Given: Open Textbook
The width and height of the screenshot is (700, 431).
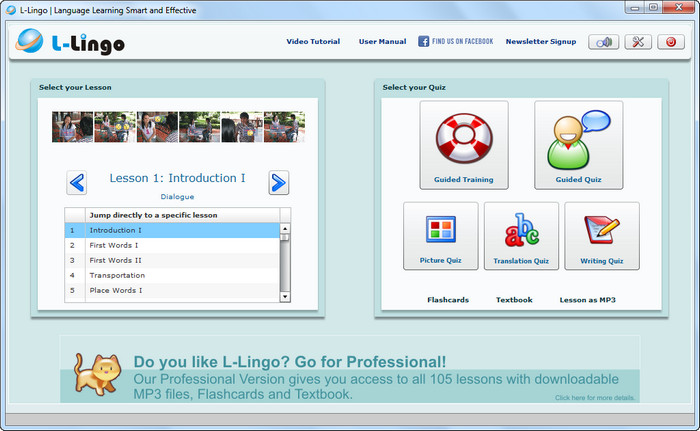Looking at the screenshot, I should pyautogui.click(x=514, y=300).
